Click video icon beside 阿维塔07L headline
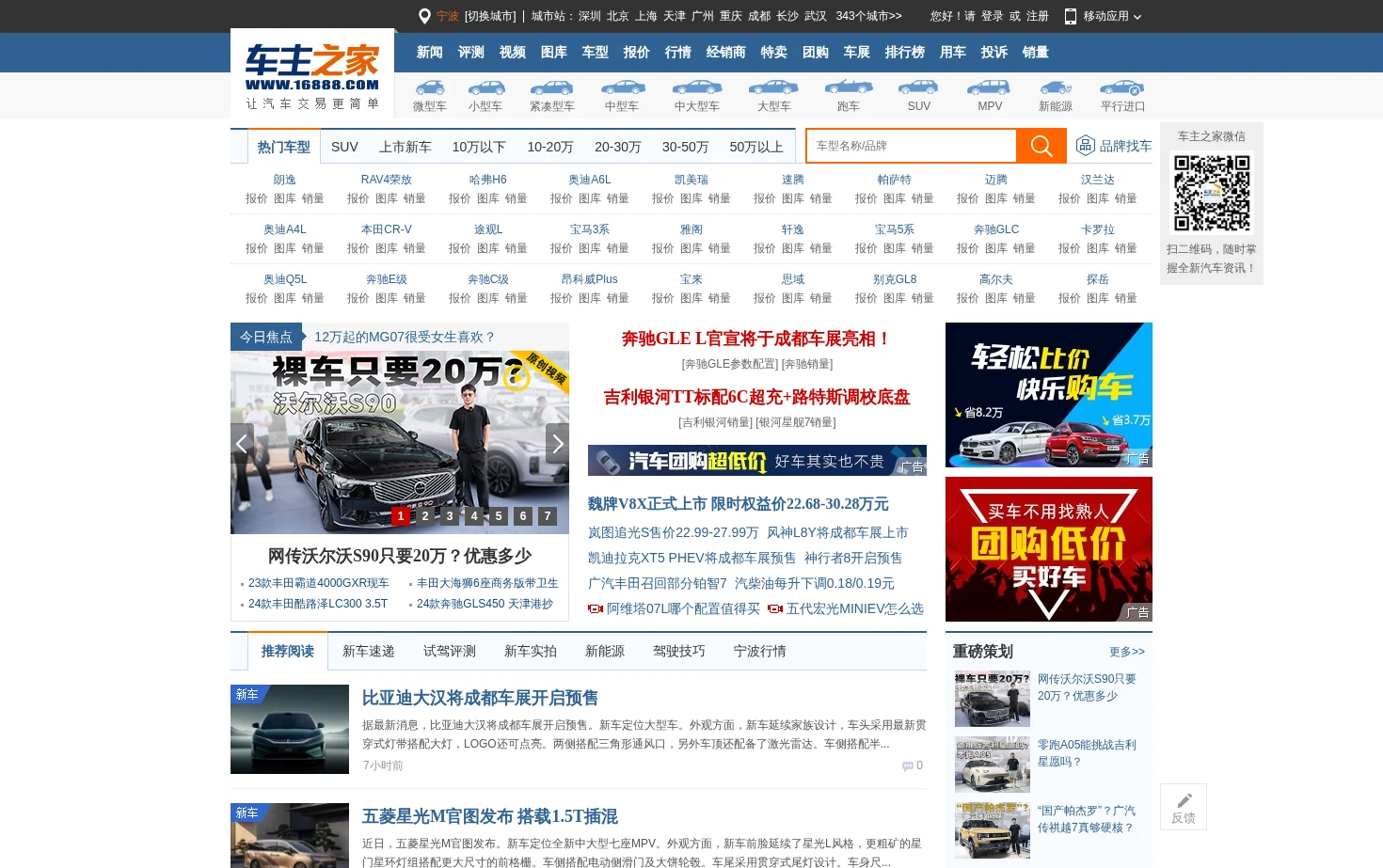This screenshot has height=868, width=1383. point(596,608)
